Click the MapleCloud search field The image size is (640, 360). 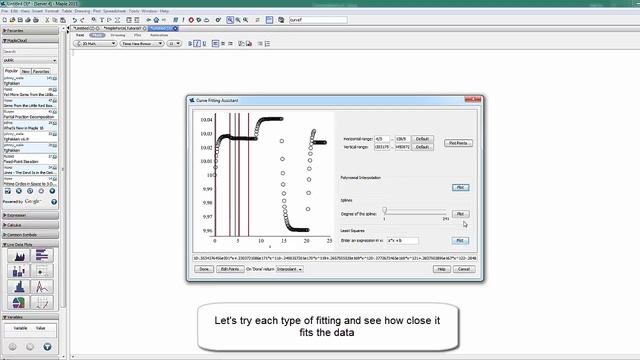(x=30, y=52)
